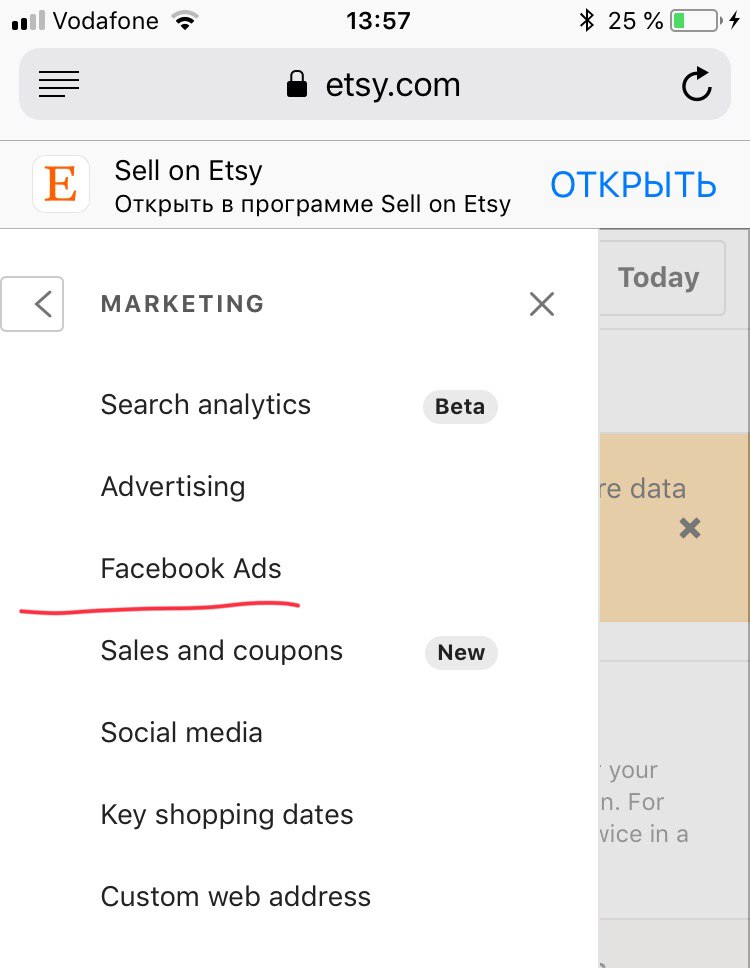
Task: Select Facebook Ads
Action: coord(191,569)
